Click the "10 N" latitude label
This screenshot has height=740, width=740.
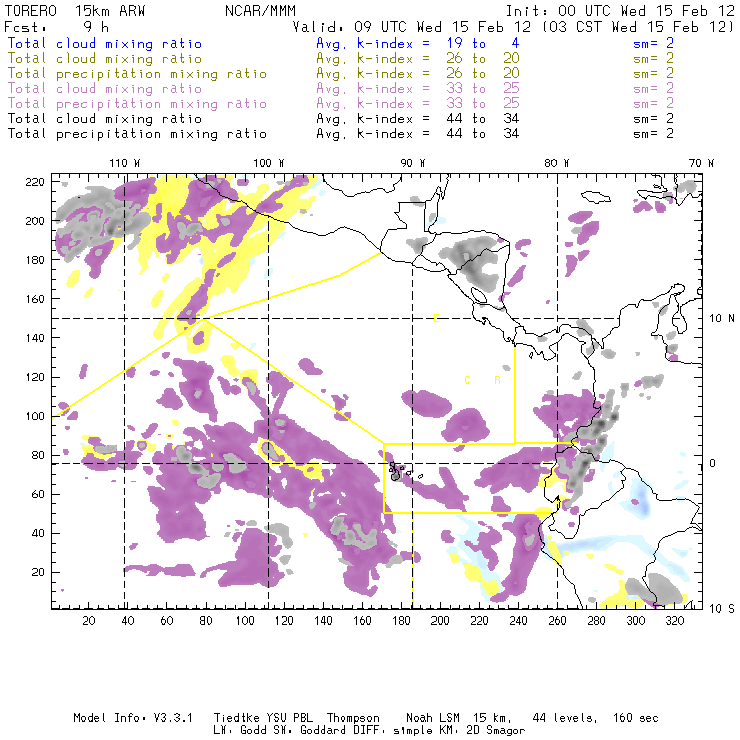tap(722, 319)
